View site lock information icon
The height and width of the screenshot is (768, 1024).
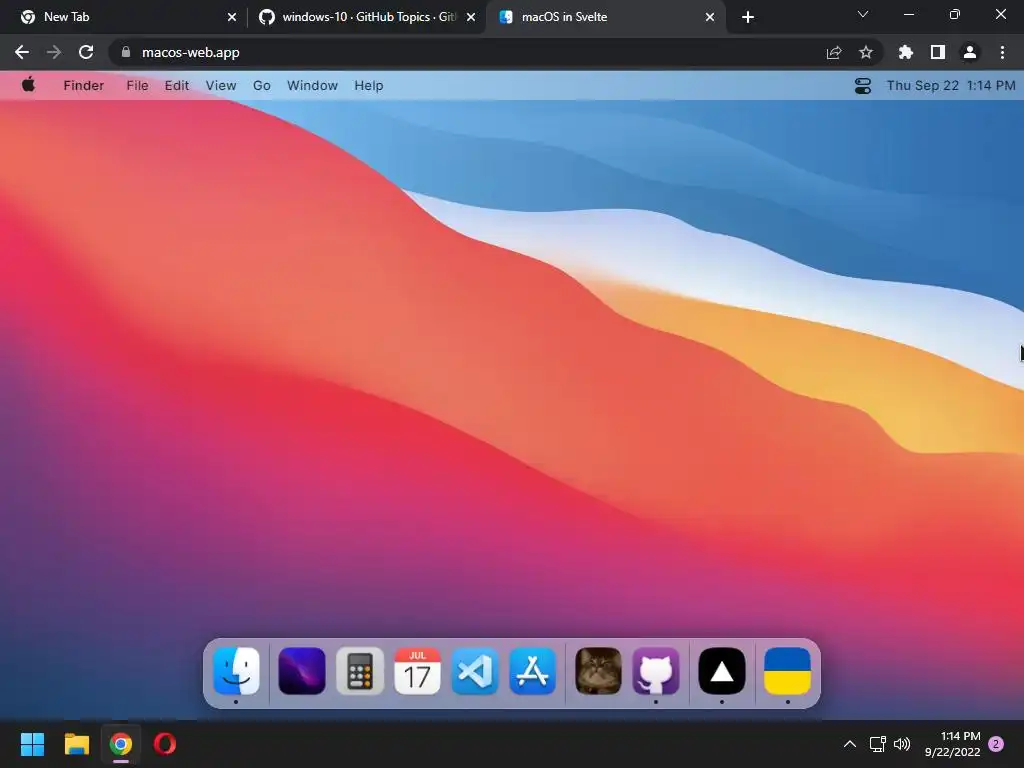click(x=126, y=52)
